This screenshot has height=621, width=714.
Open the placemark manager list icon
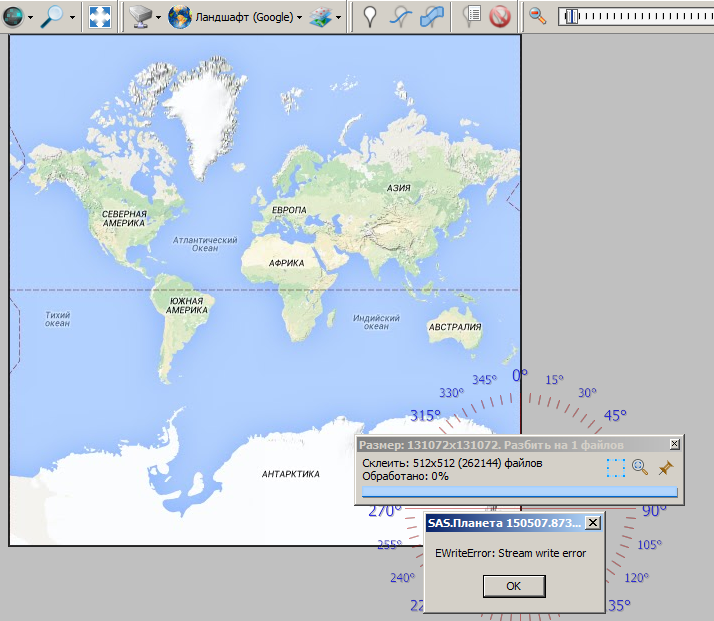[471, 16]
